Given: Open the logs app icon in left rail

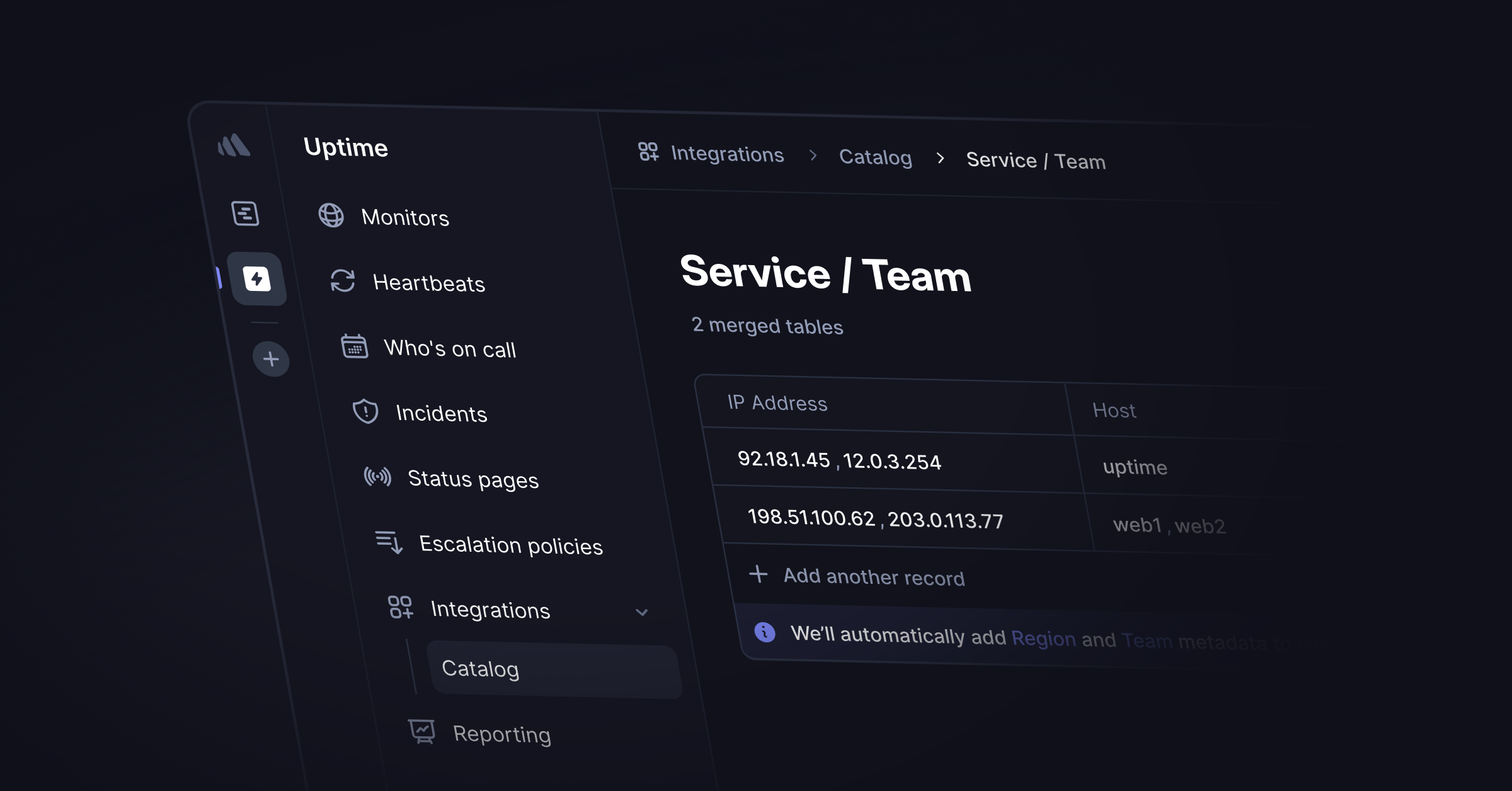Looking at the screenshot, I should [245, 213].
